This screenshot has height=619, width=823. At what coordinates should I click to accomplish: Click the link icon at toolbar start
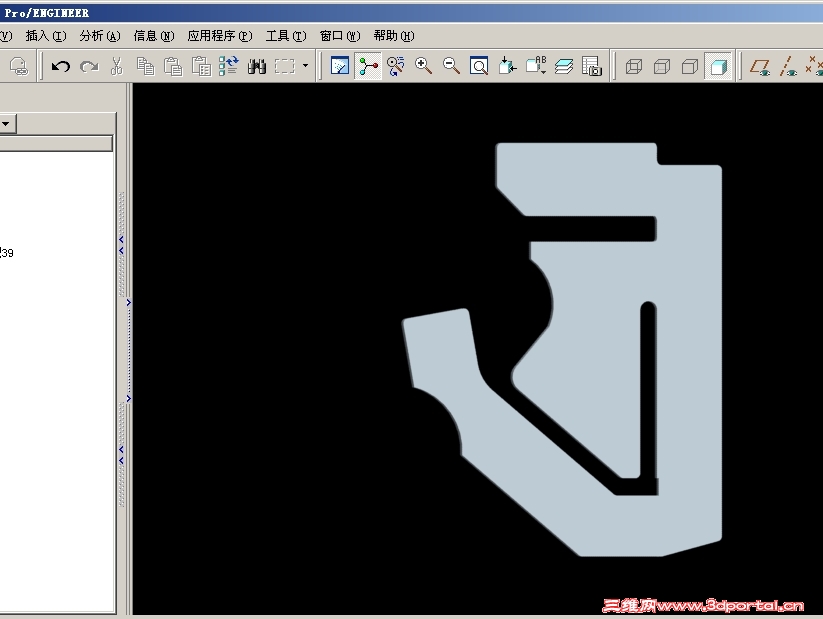pos(19,66)
